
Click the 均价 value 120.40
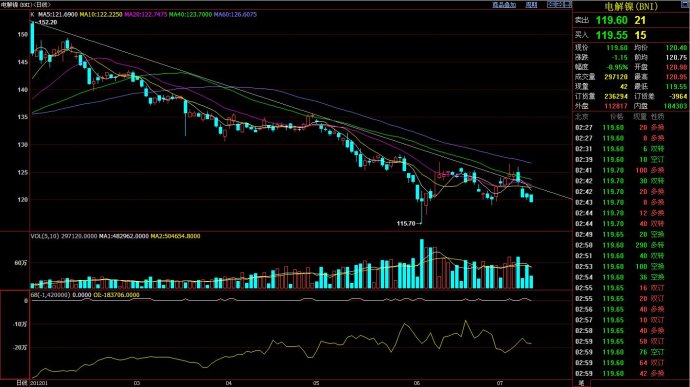(676, 48)
